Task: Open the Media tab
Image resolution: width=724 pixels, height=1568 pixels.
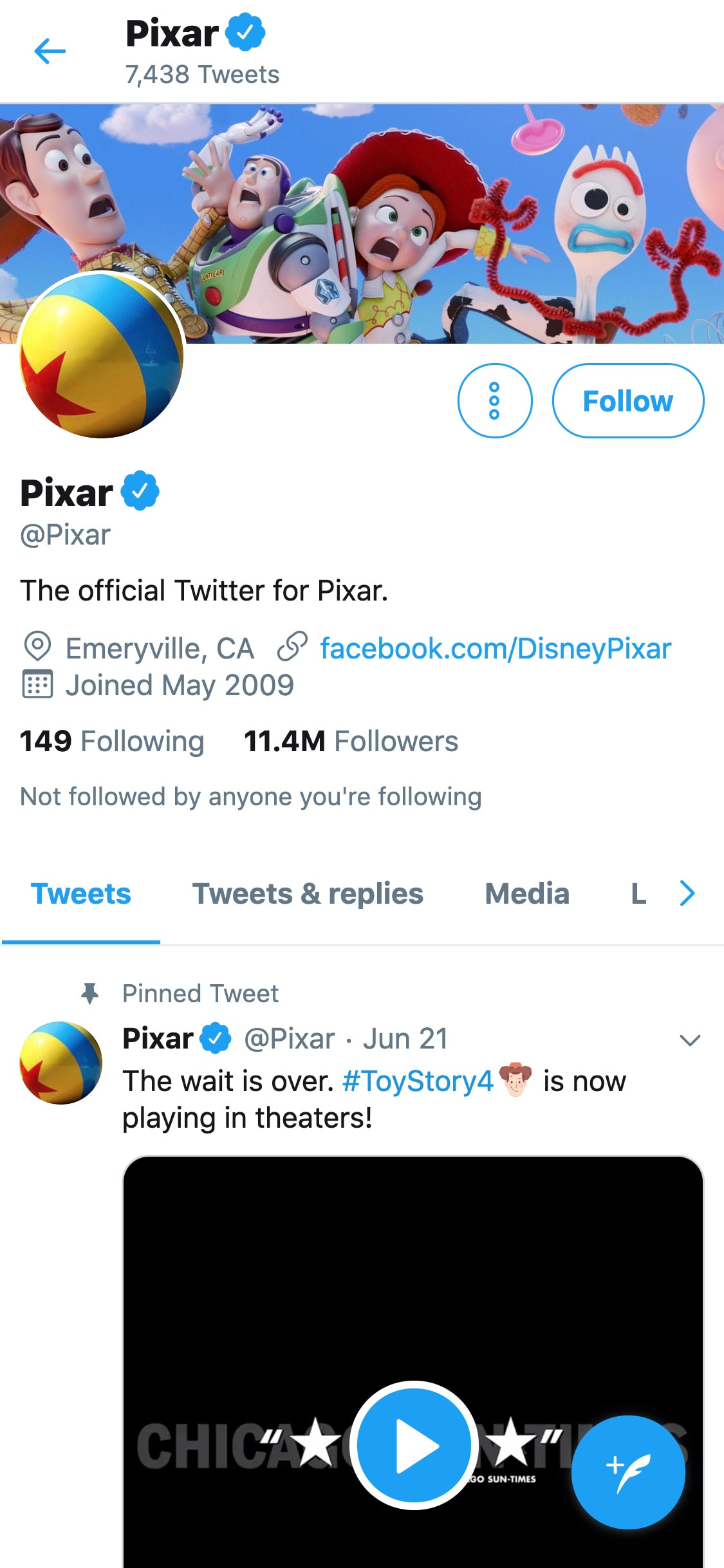Action: (527, 894)
